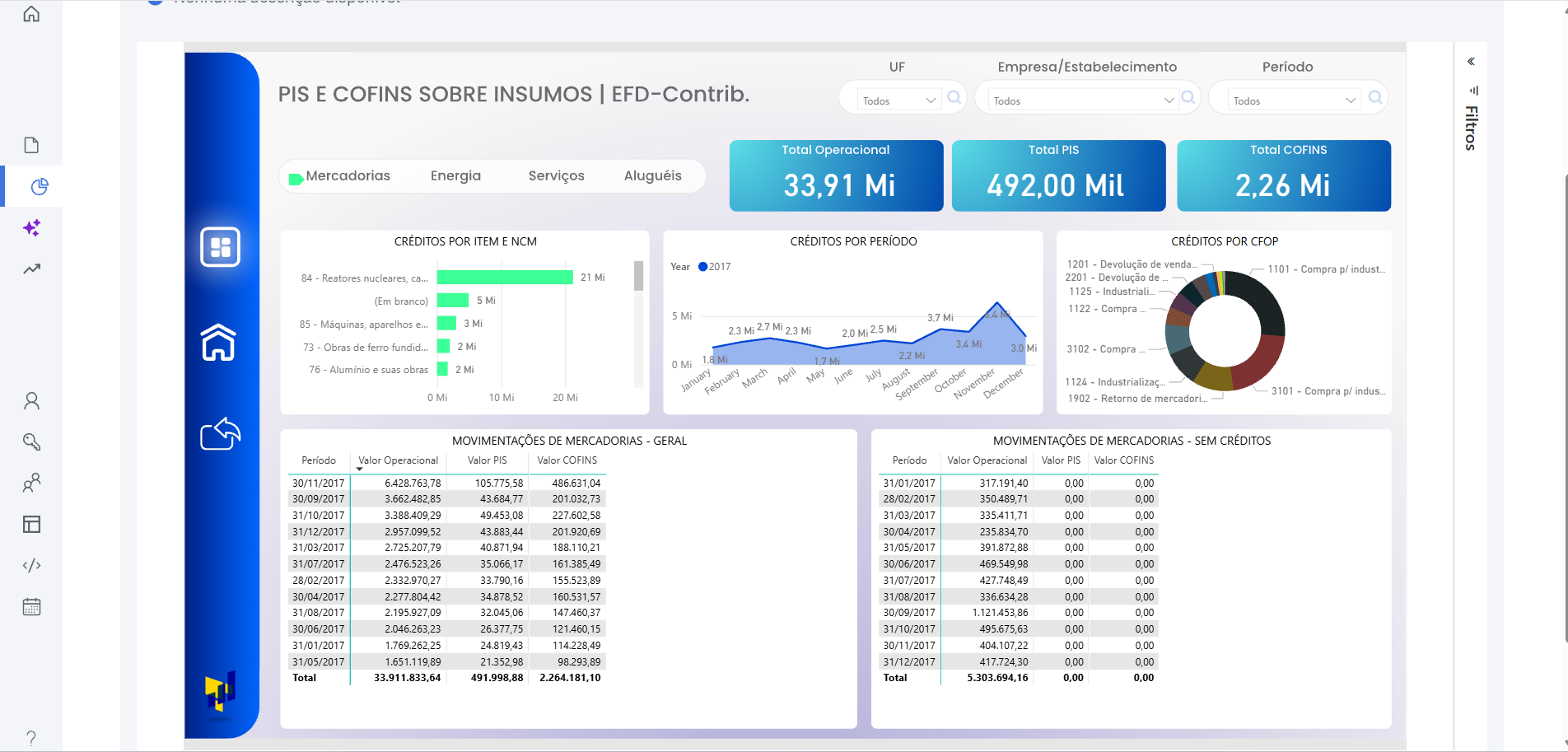Screen dimensions: 1568x752
Task: Click the Créditos por Item scrollbar
Action: click(638, 277)
